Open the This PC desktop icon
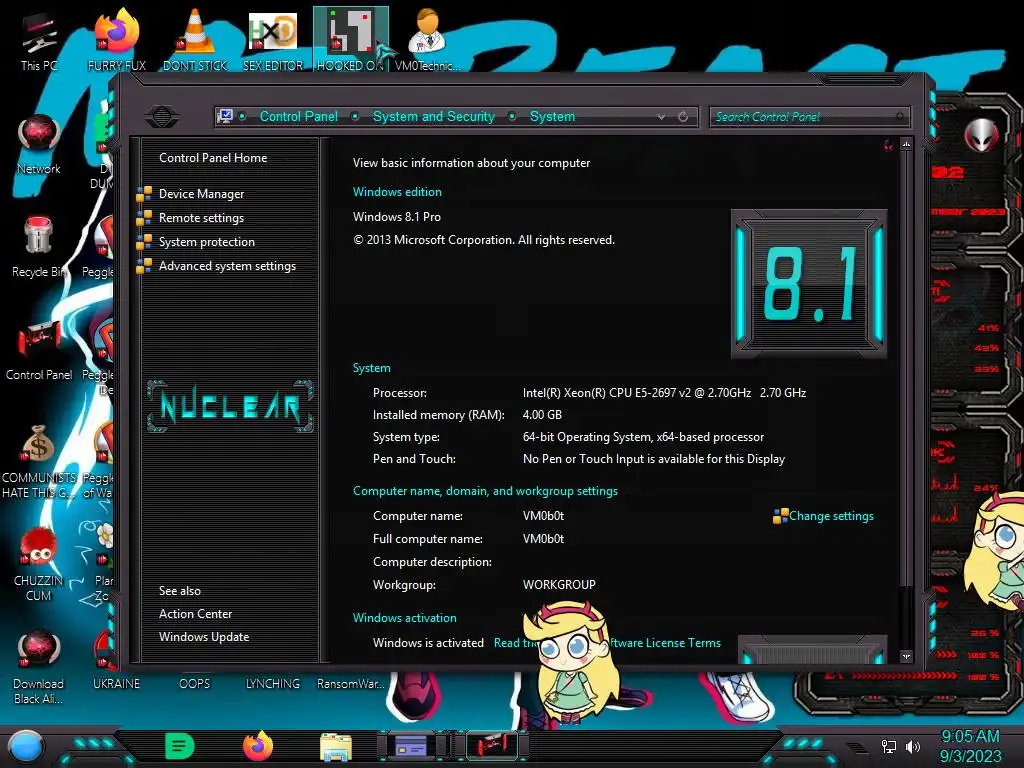The height and width of the screenshot is (768, 1024). tap(39, 41)
